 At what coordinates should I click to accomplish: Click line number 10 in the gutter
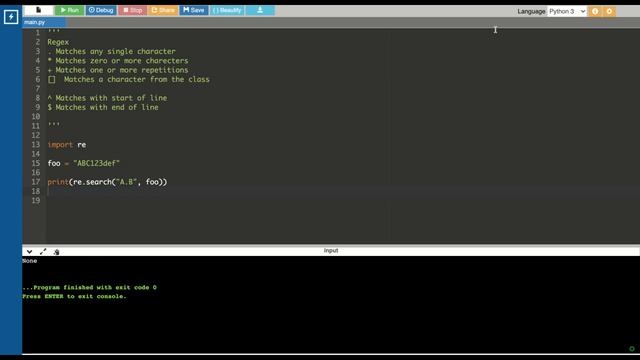(x=36, y=117)
